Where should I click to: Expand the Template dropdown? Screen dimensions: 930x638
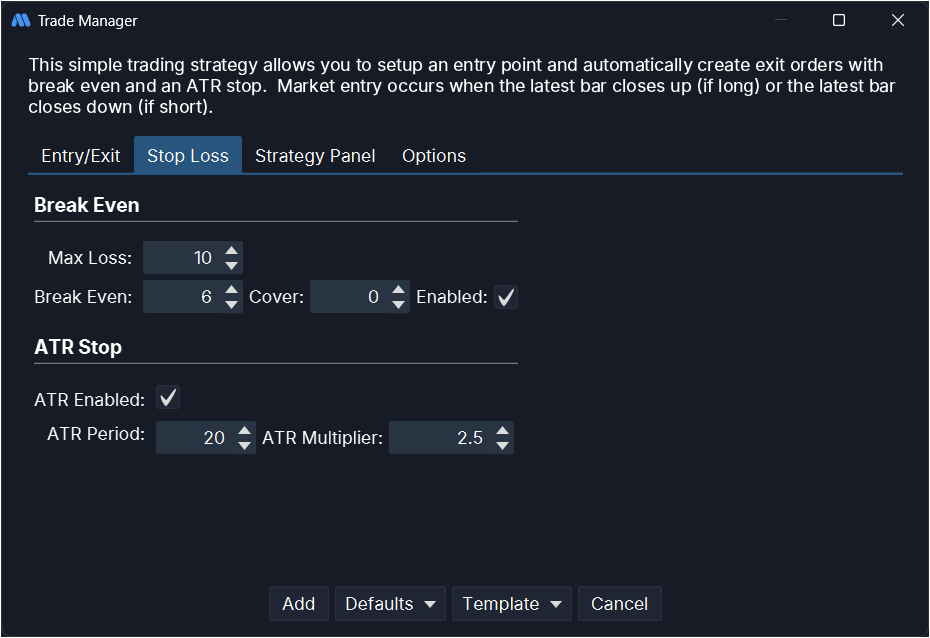[512, 604]
